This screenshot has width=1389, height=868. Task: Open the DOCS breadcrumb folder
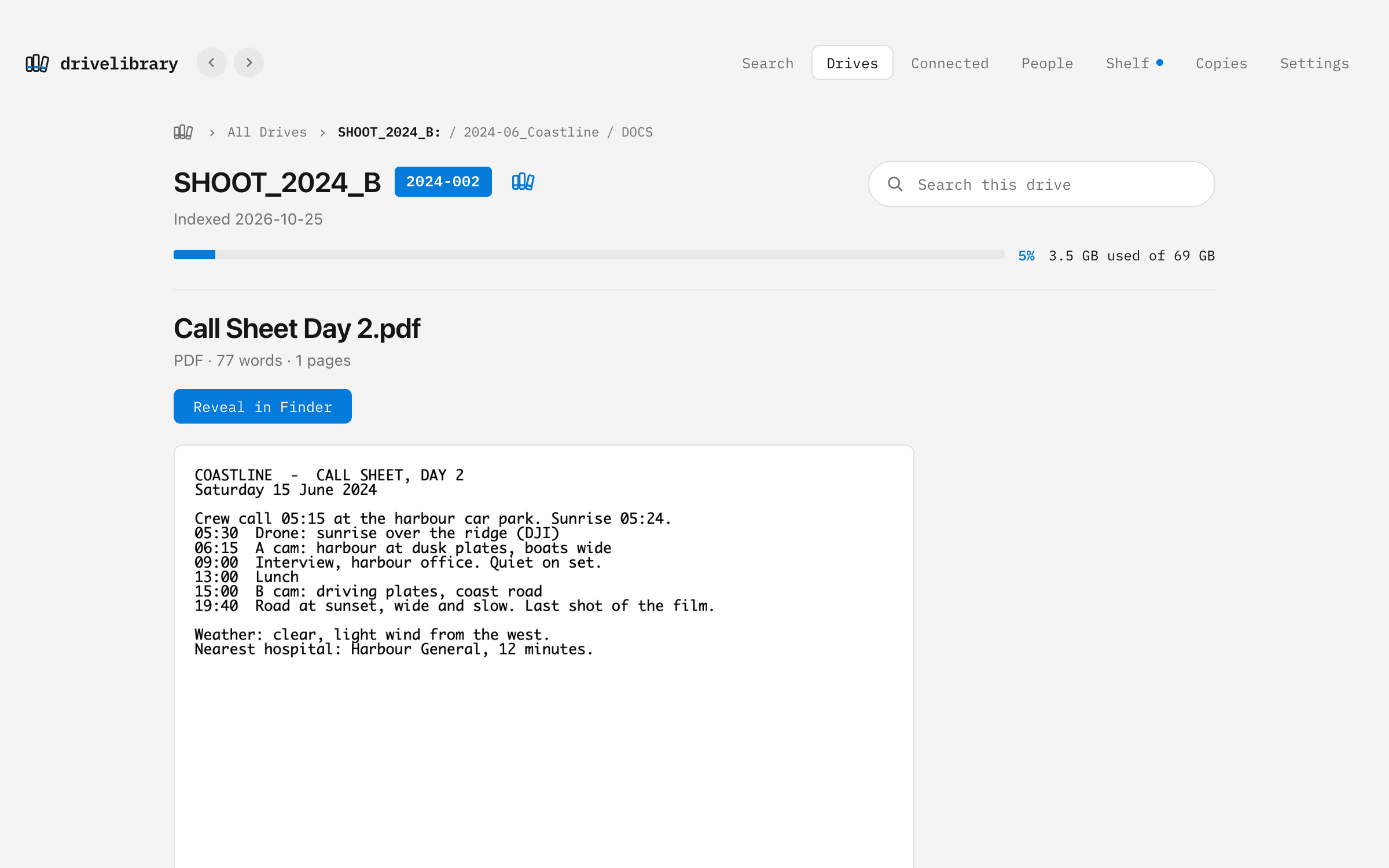[637, 133]
